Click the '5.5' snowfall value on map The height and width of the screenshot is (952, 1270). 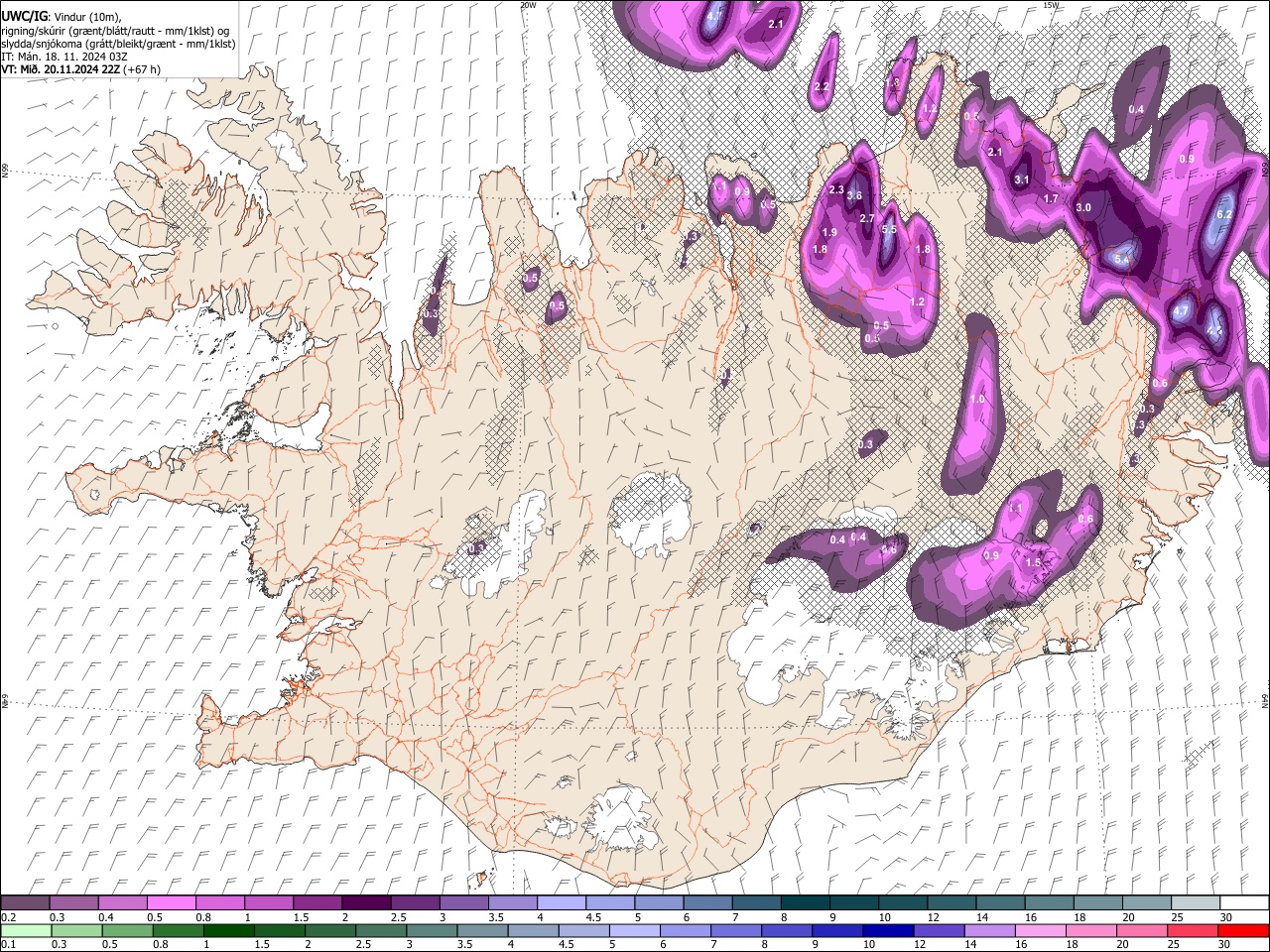(x=889, y=229)
